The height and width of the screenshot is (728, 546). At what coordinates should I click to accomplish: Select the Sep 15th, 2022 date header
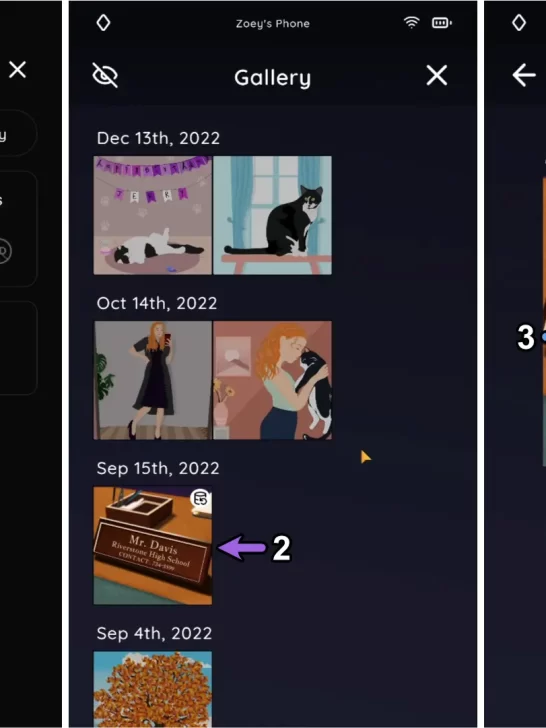click(x=158, y=468)
